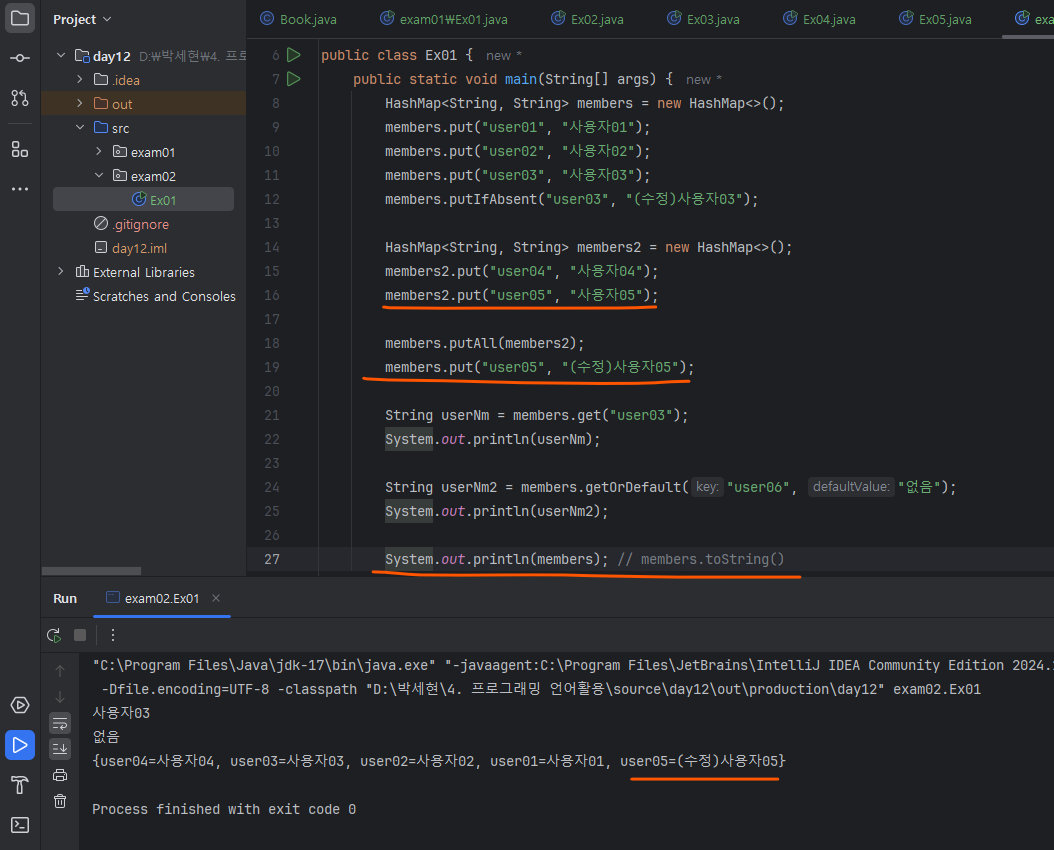
Task: Click console output line '사용자03'
Action: coord(121,713)
